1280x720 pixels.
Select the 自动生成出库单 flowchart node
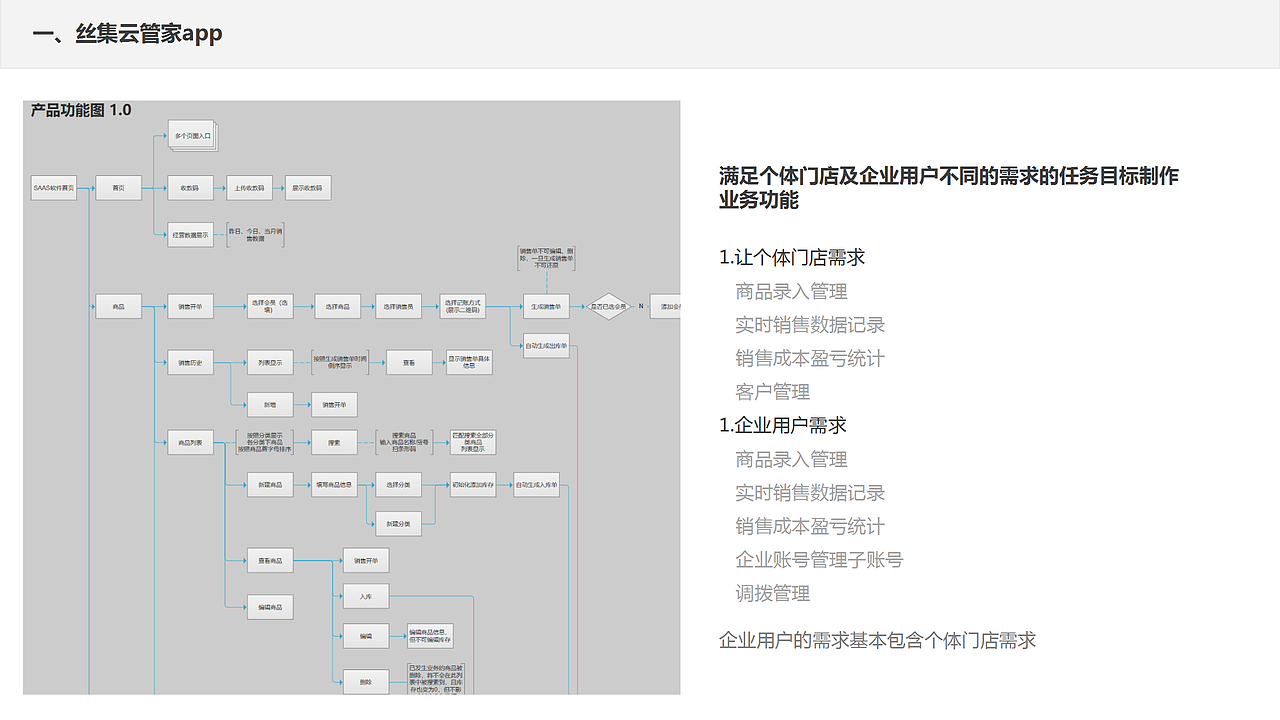pos(546,346)
